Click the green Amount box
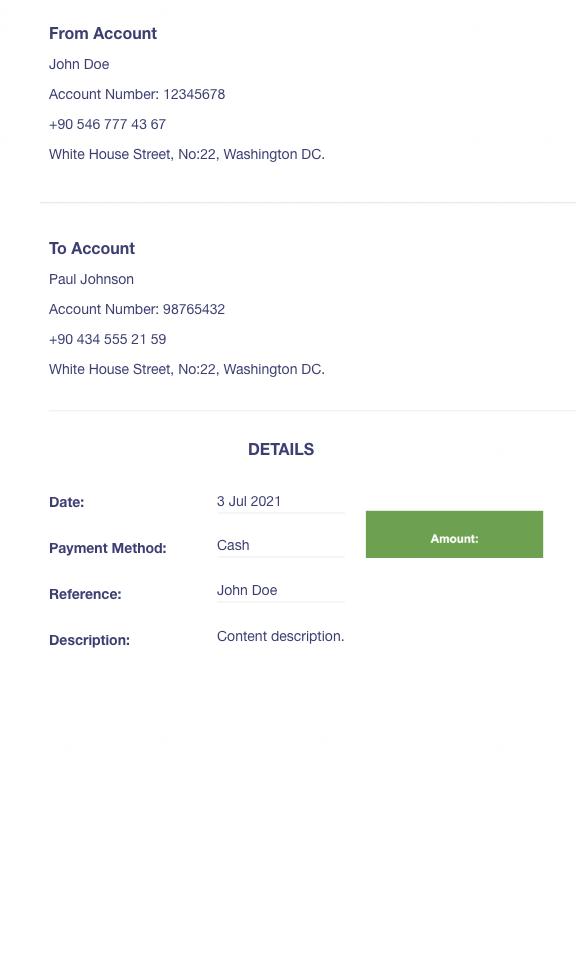 coord(454,534)
